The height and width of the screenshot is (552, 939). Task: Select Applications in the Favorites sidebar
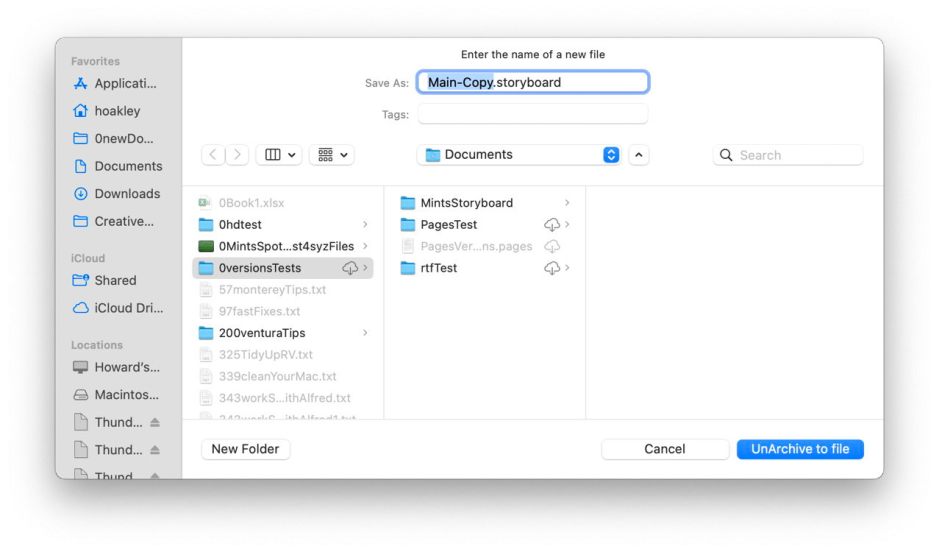coord(125,84)
